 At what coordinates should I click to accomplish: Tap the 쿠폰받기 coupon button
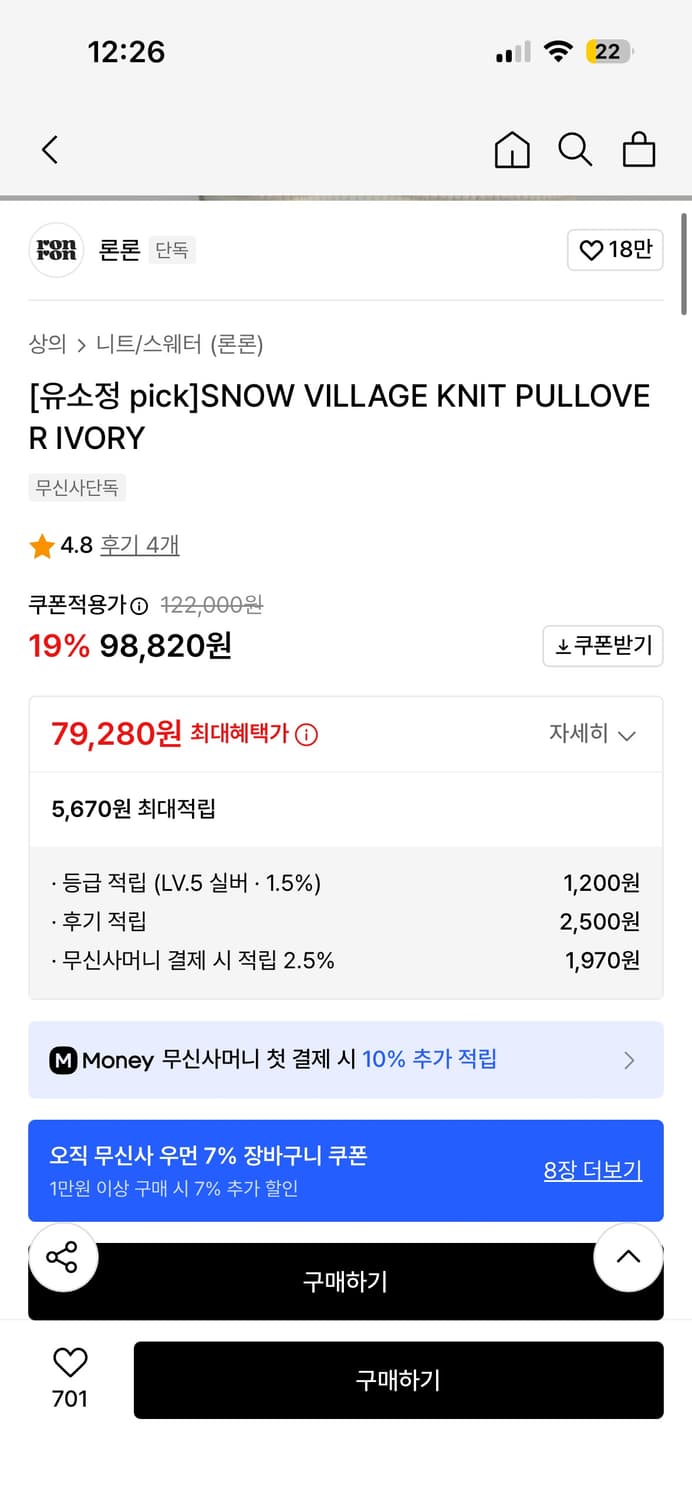(x=603, y=646)
